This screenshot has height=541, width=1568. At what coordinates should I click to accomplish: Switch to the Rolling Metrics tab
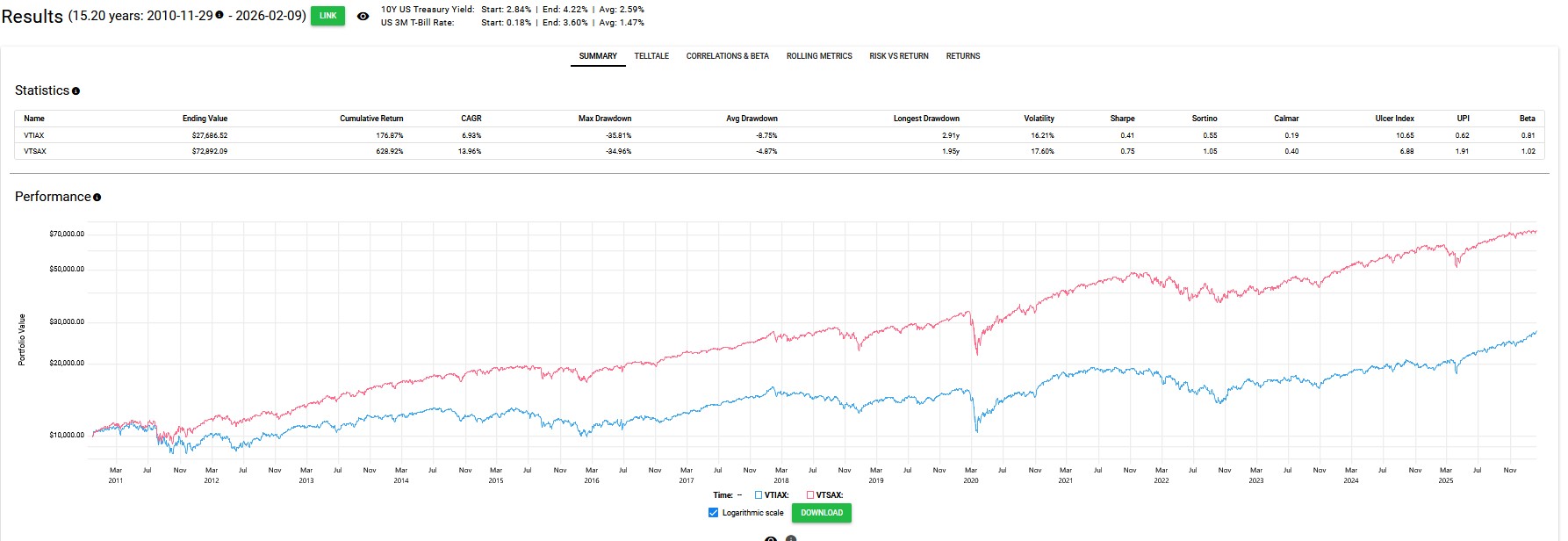pos(819,56)
